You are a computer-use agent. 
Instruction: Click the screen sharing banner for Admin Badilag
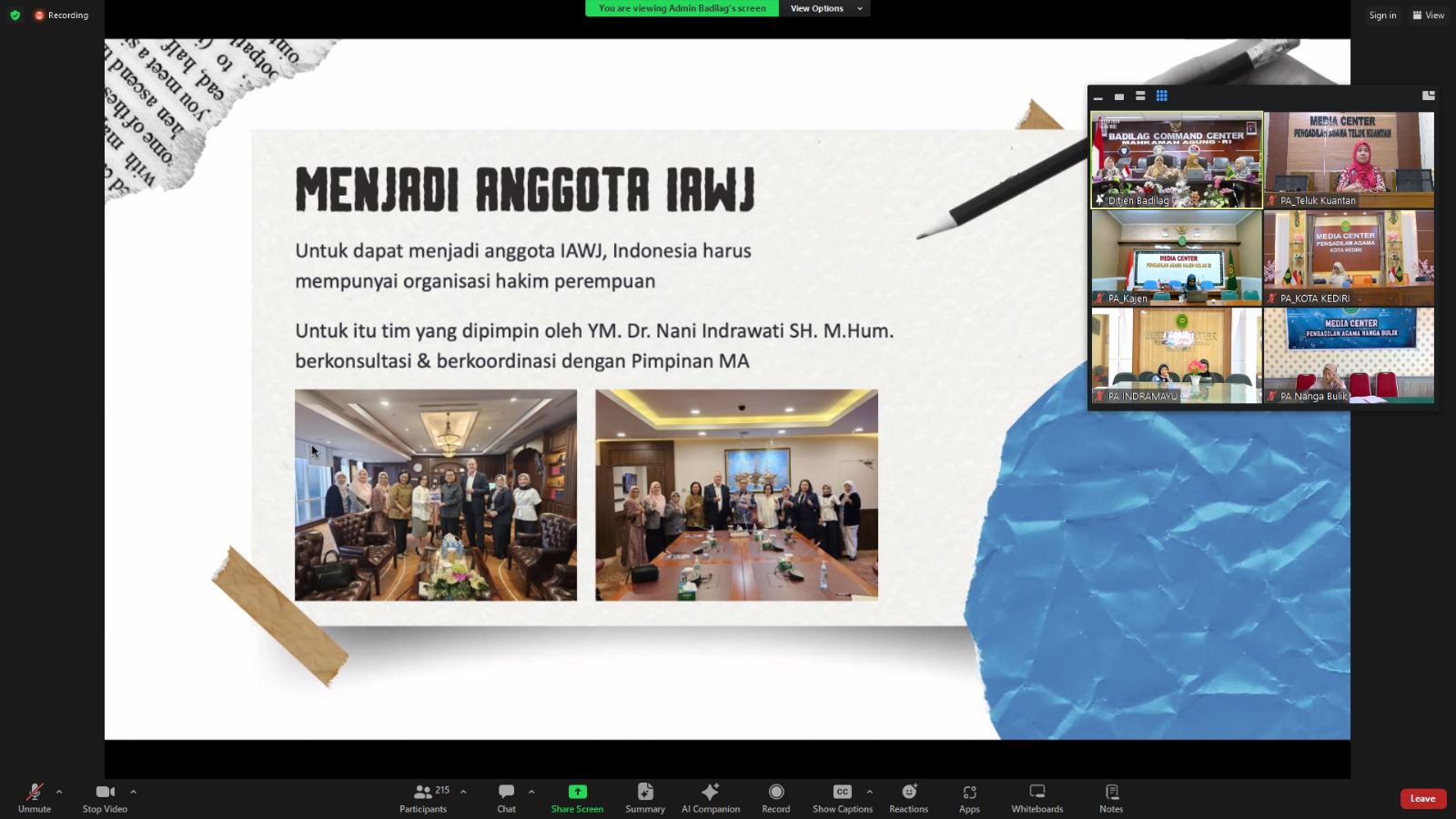pyautogui.click(x=682, y=8)
